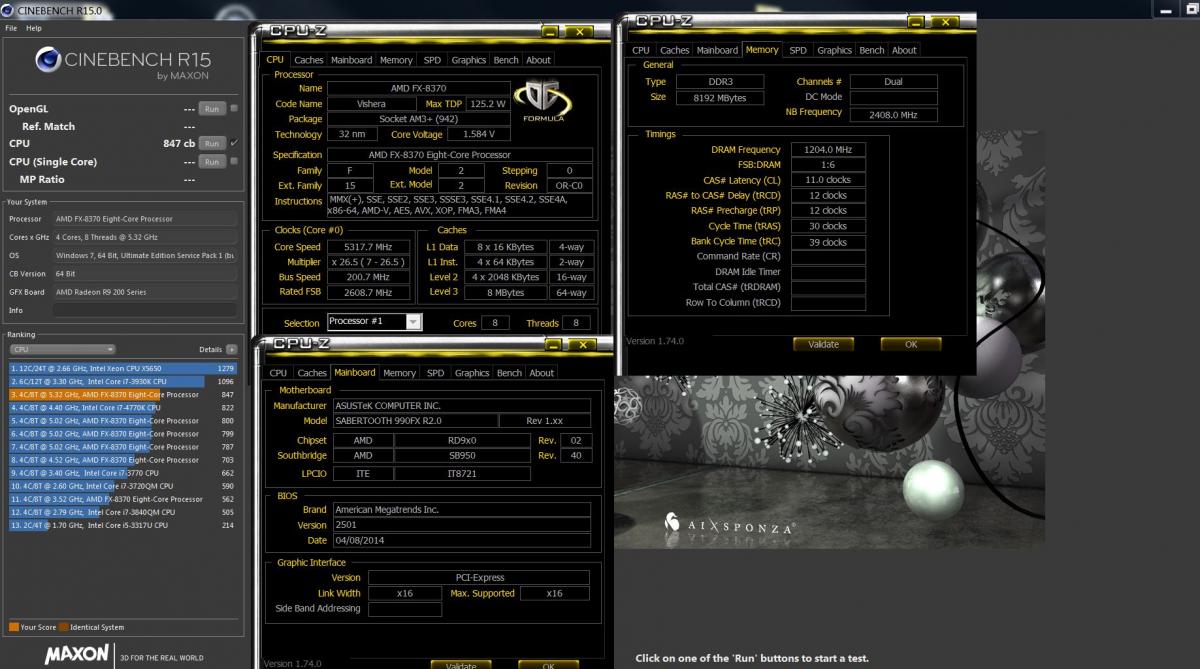
Task: Click the DRAM Frequency value 1204.0 MHz
Action: tap(827, 150)
